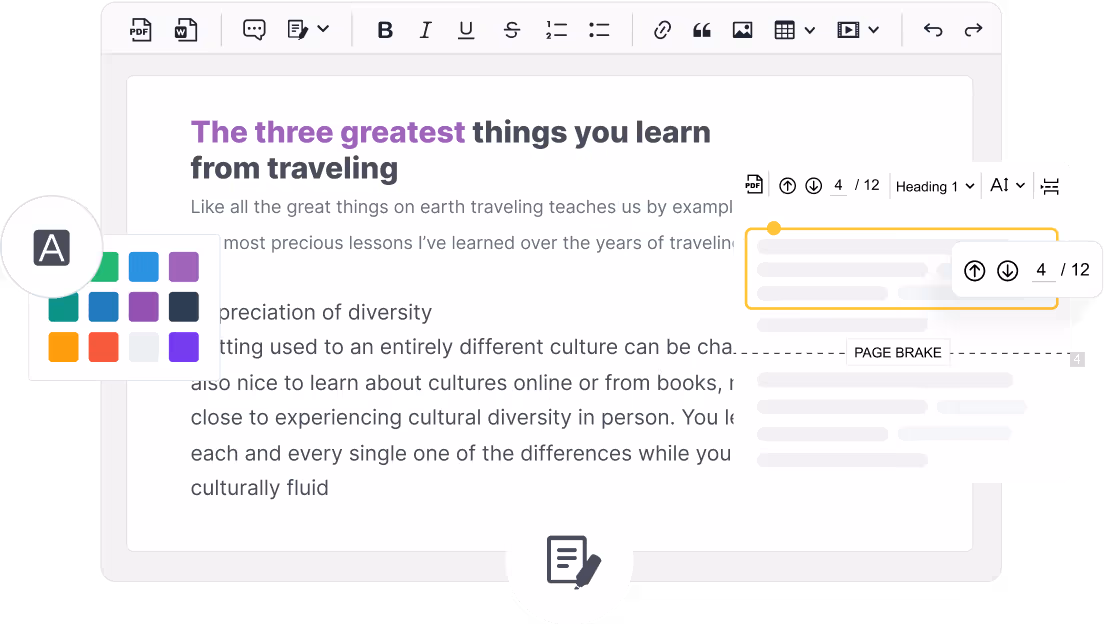Export the document as PDF from top toolbar

click(x=140, y=30)
